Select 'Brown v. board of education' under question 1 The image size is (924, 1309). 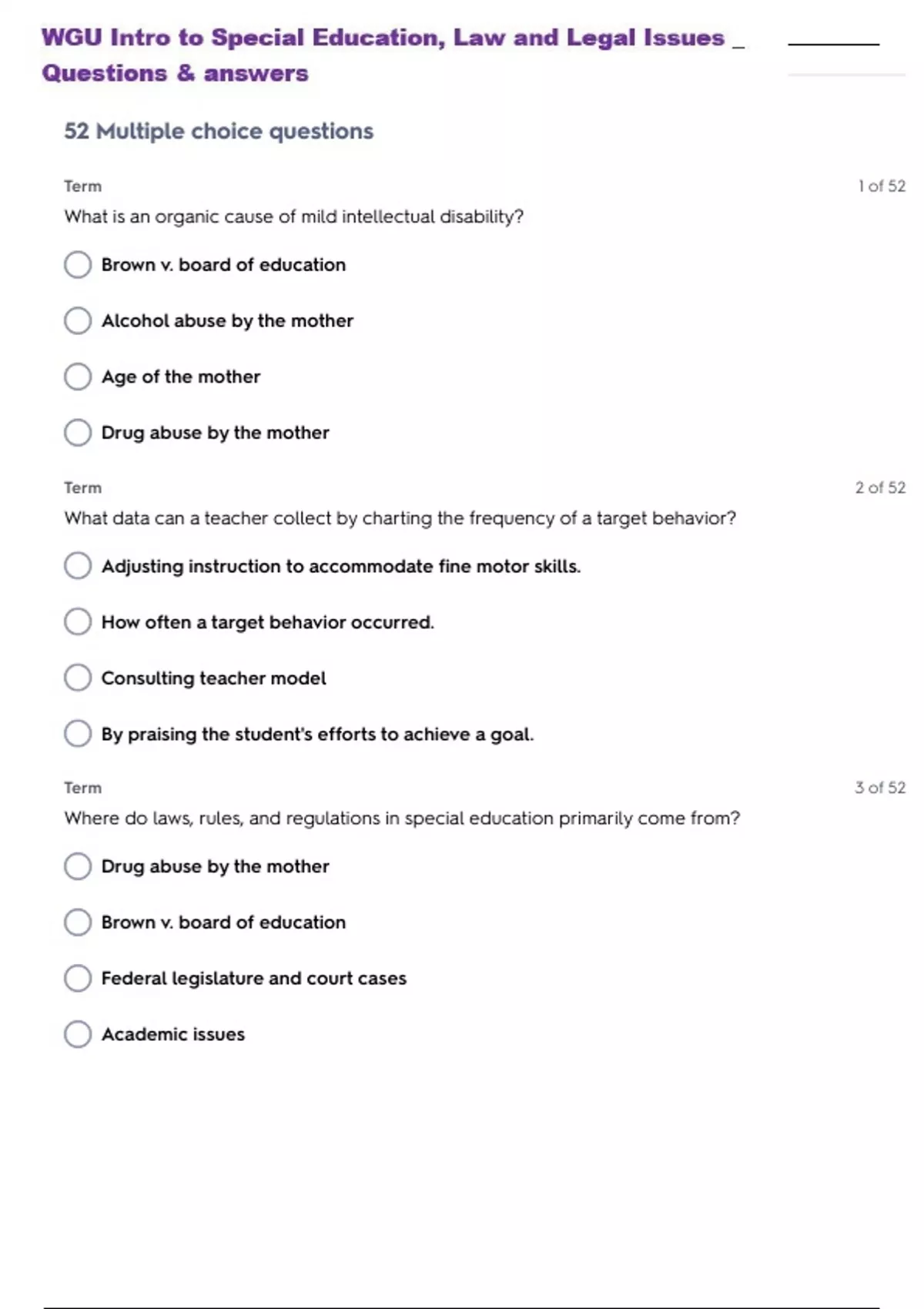(x=78, y=265)
